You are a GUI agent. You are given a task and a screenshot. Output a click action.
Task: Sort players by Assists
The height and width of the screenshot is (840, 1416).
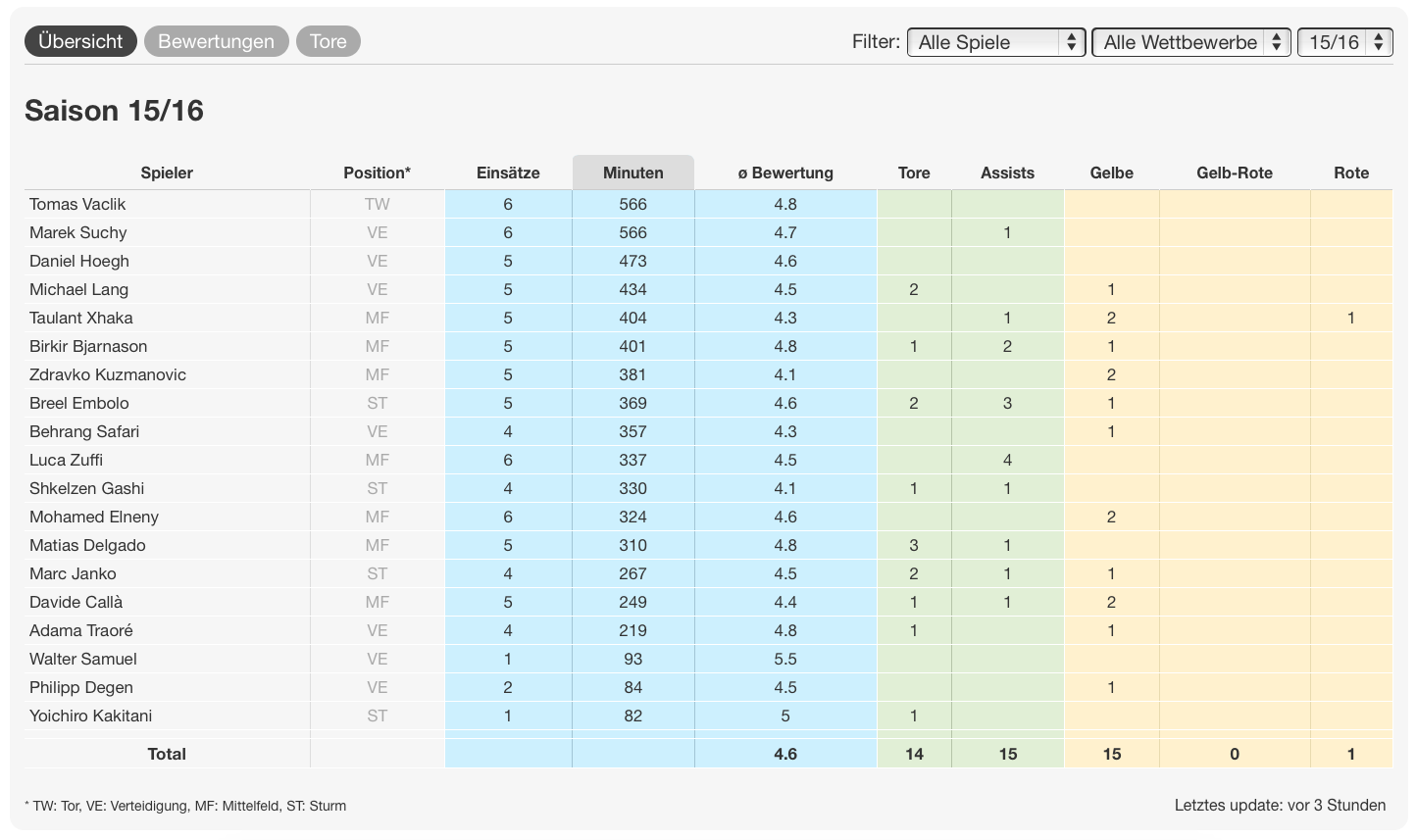[x=1007, y=173]
